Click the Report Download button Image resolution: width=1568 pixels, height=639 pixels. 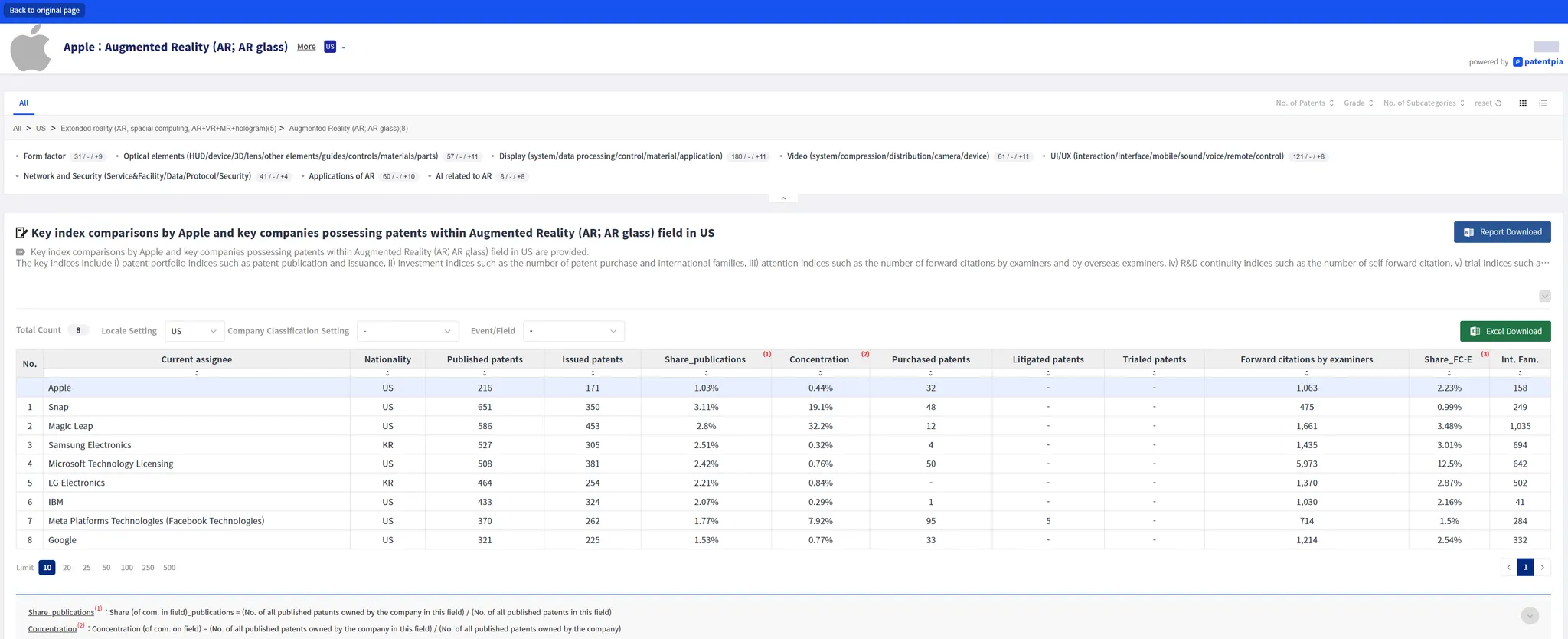pyautogui.click(x=1502, y=232)
